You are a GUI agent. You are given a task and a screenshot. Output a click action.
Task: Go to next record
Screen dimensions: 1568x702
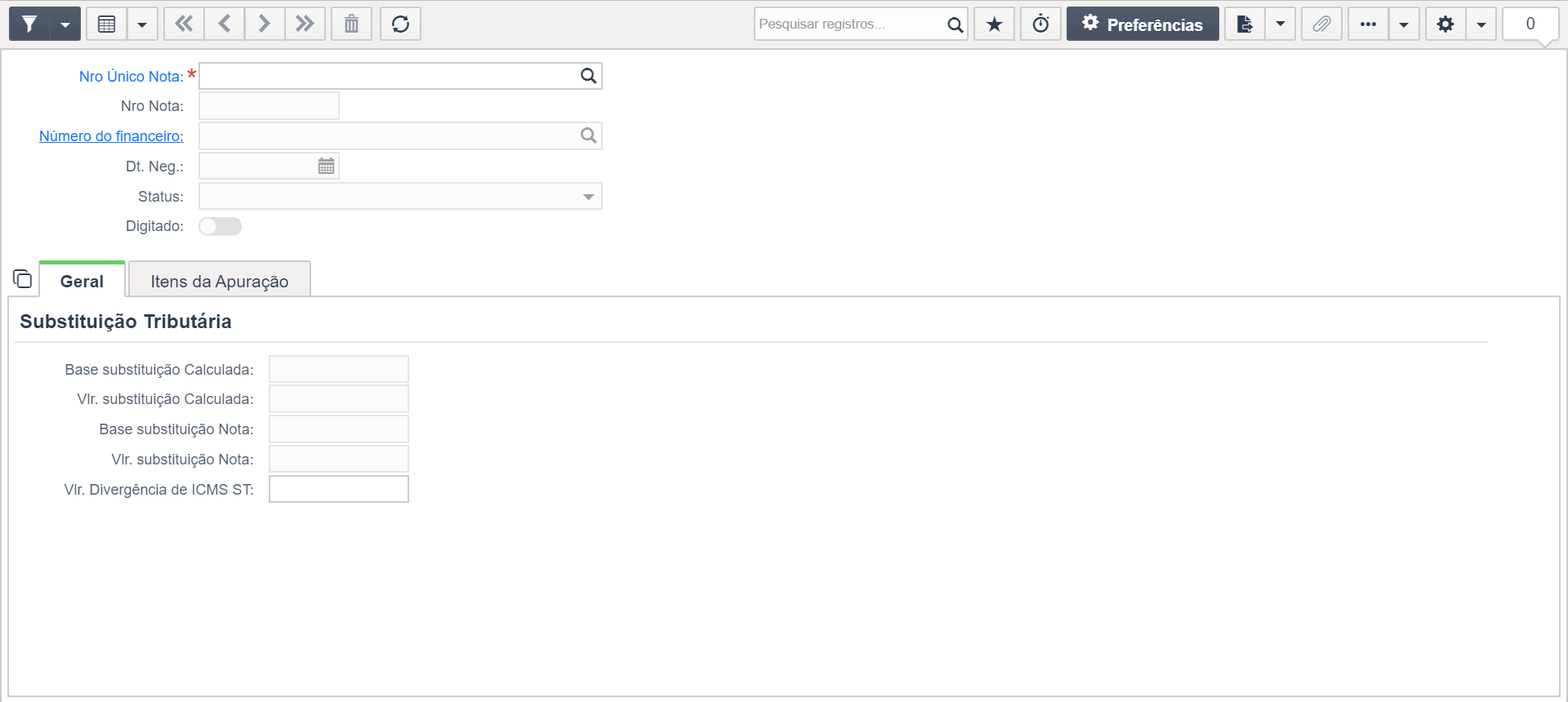[x=264, y=24]
